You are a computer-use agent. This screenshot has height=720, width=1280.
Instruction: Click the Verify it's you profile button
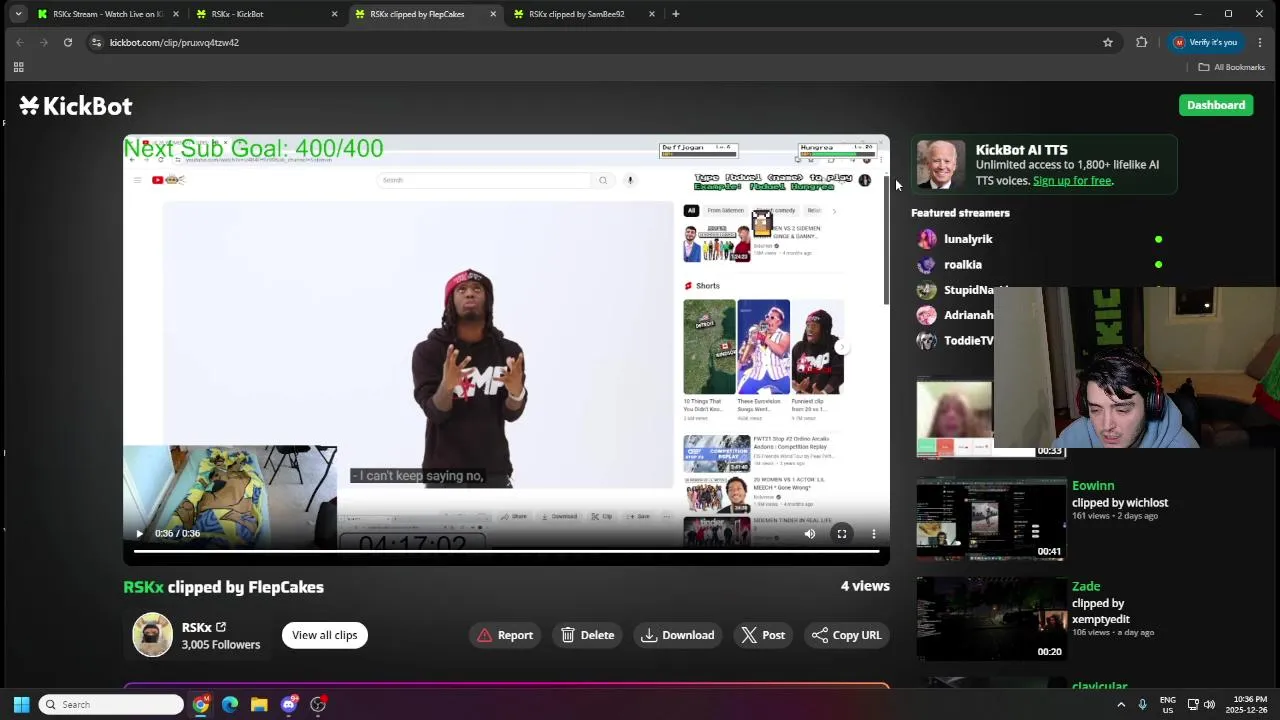[1206, 42]
